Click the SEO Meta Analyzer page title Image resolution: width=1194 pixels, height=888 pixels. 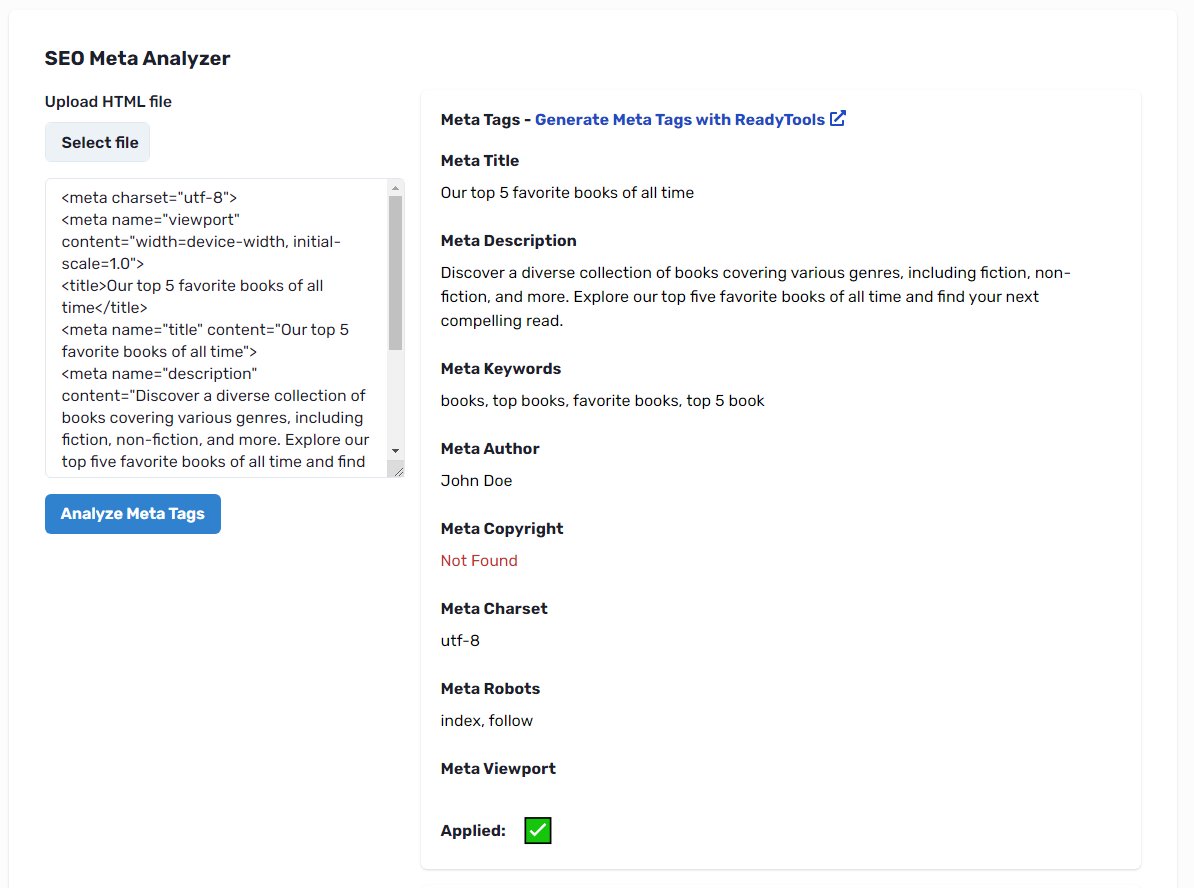click(x=137, y=58)
